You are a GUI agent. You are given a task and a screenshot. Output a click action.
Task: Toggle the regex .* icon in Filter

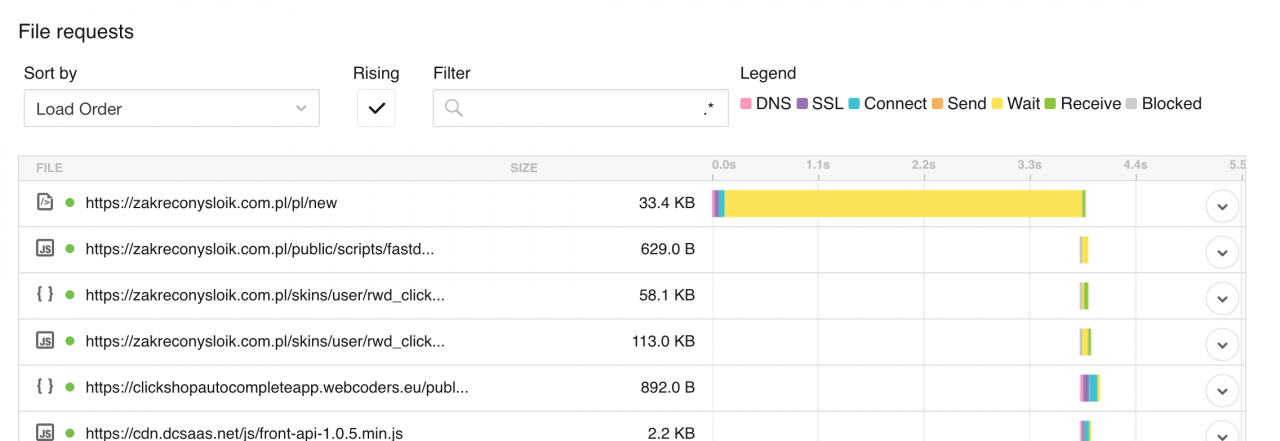709,109
